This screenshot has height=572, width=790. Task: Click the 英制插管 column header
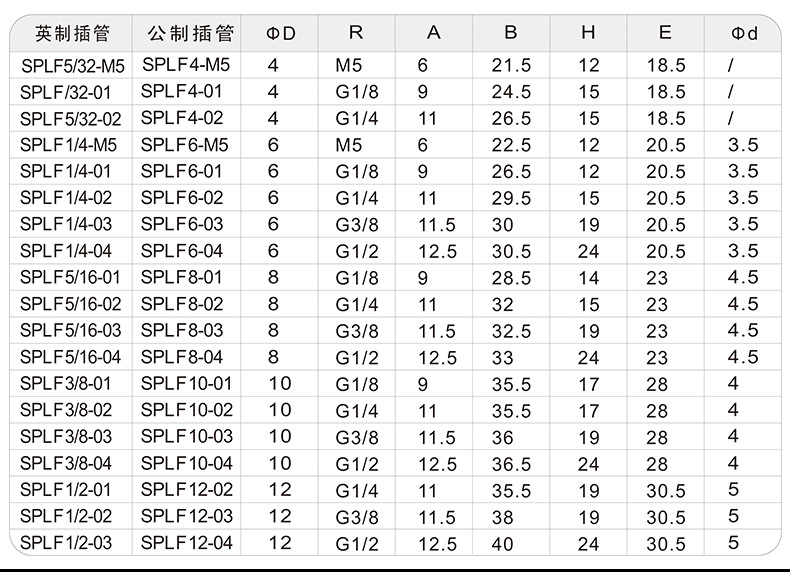pyautogui.click(x=71, y=34)
